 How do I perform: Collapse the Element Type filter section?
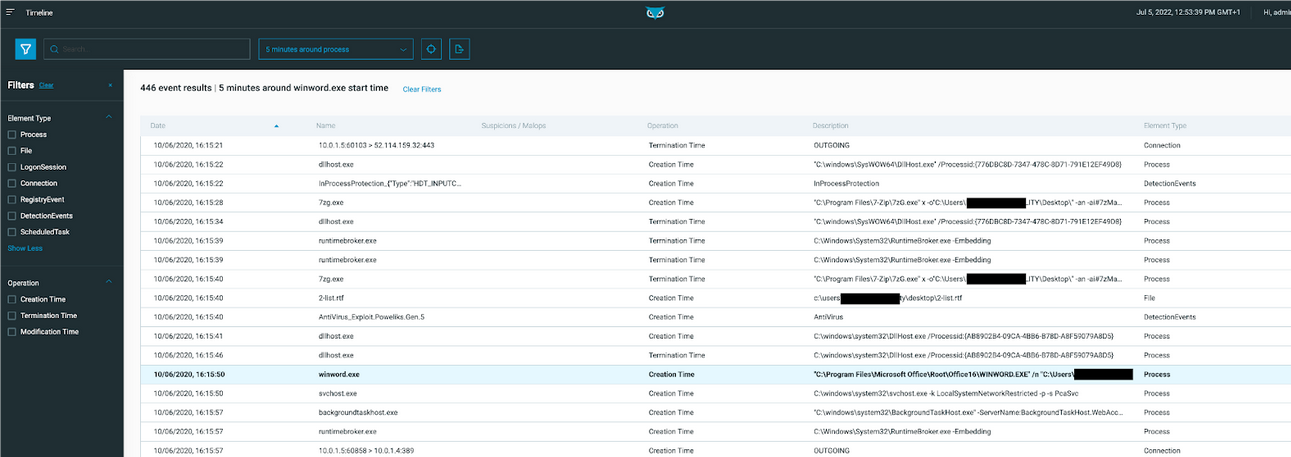coord(110,117)
